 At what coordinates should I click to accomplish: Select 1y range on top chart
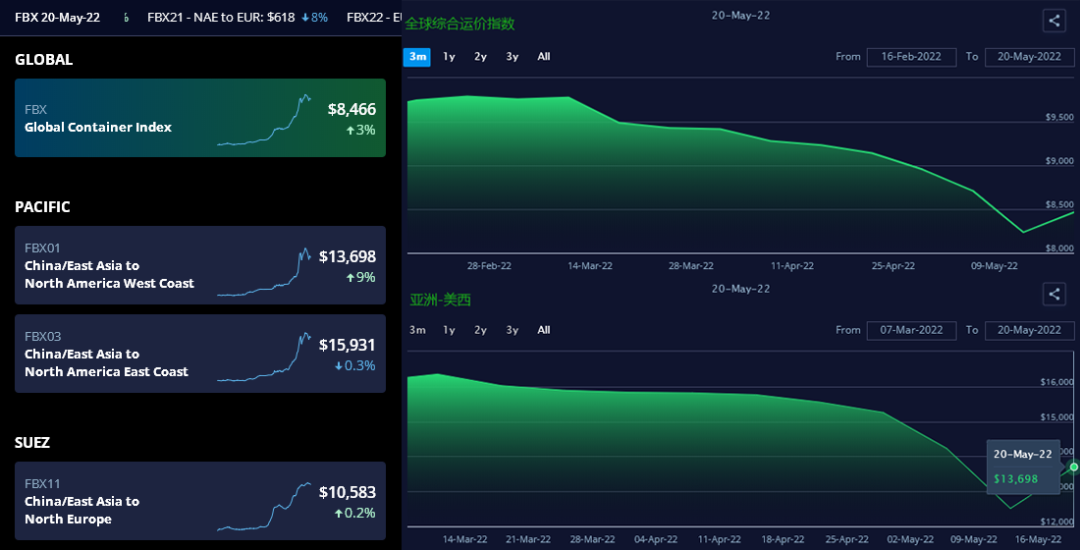pos(449,57)
